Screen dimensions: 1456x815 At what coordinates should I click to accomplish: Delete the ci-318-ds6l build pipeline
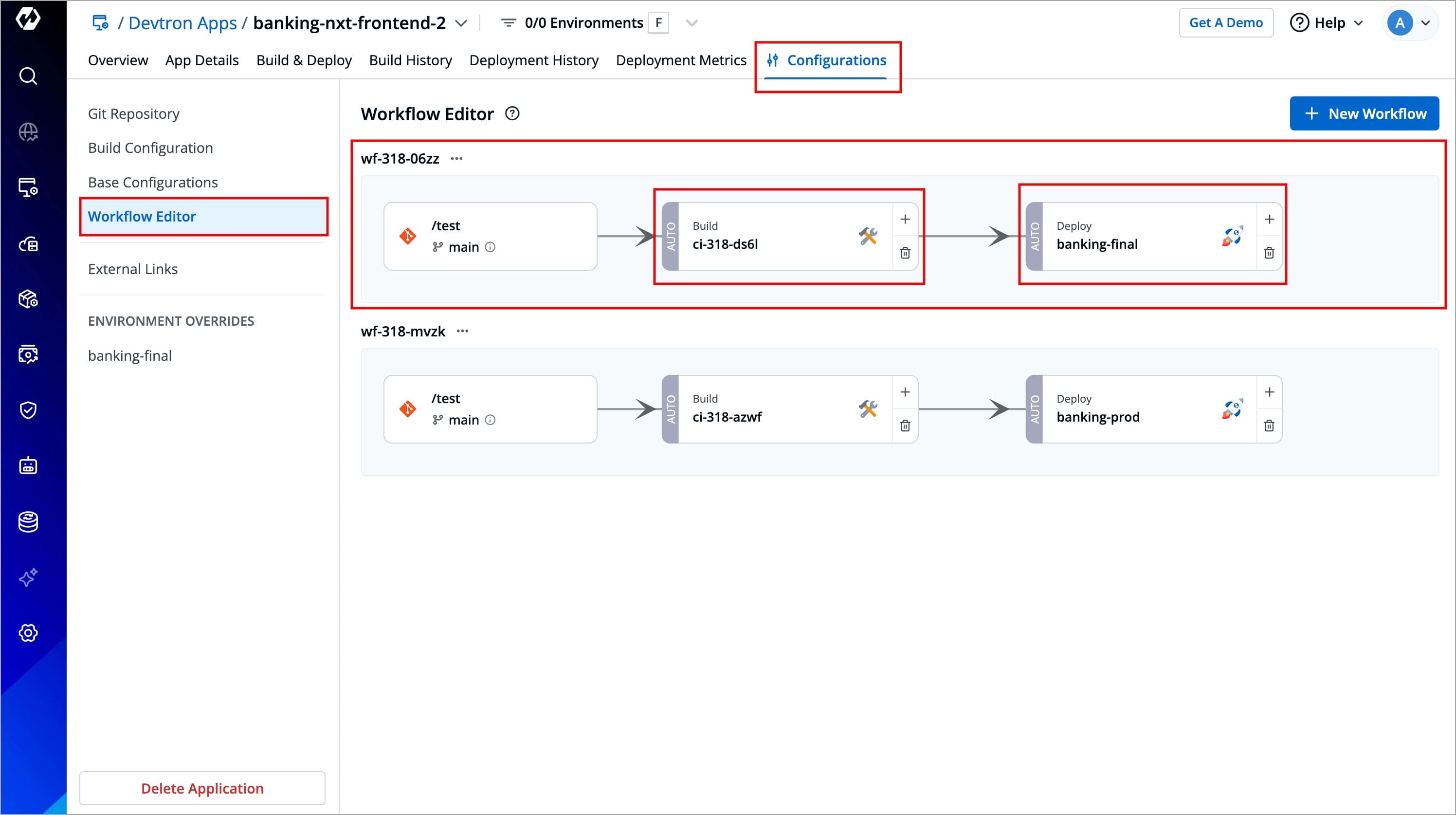(x=905, y=253)
